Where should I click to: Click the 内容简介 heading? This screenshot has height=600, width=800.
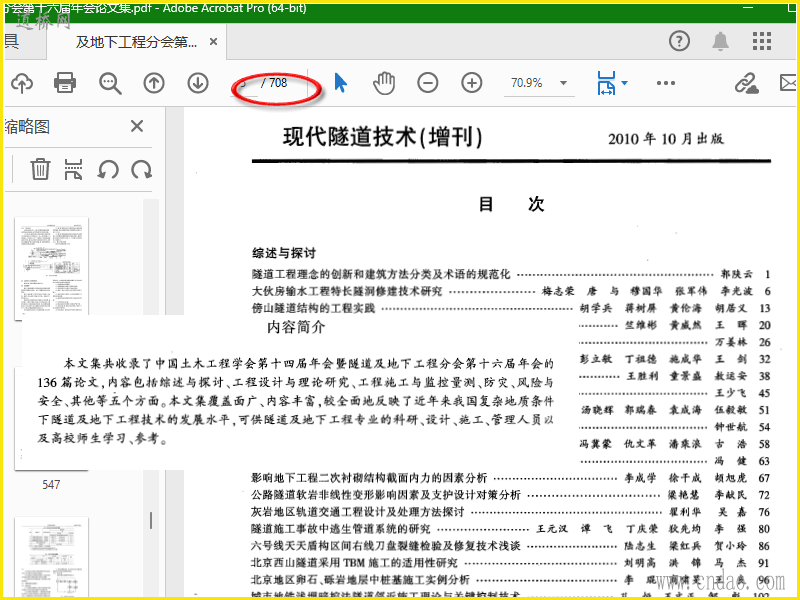pyautogui.click(x=296, y=327)
